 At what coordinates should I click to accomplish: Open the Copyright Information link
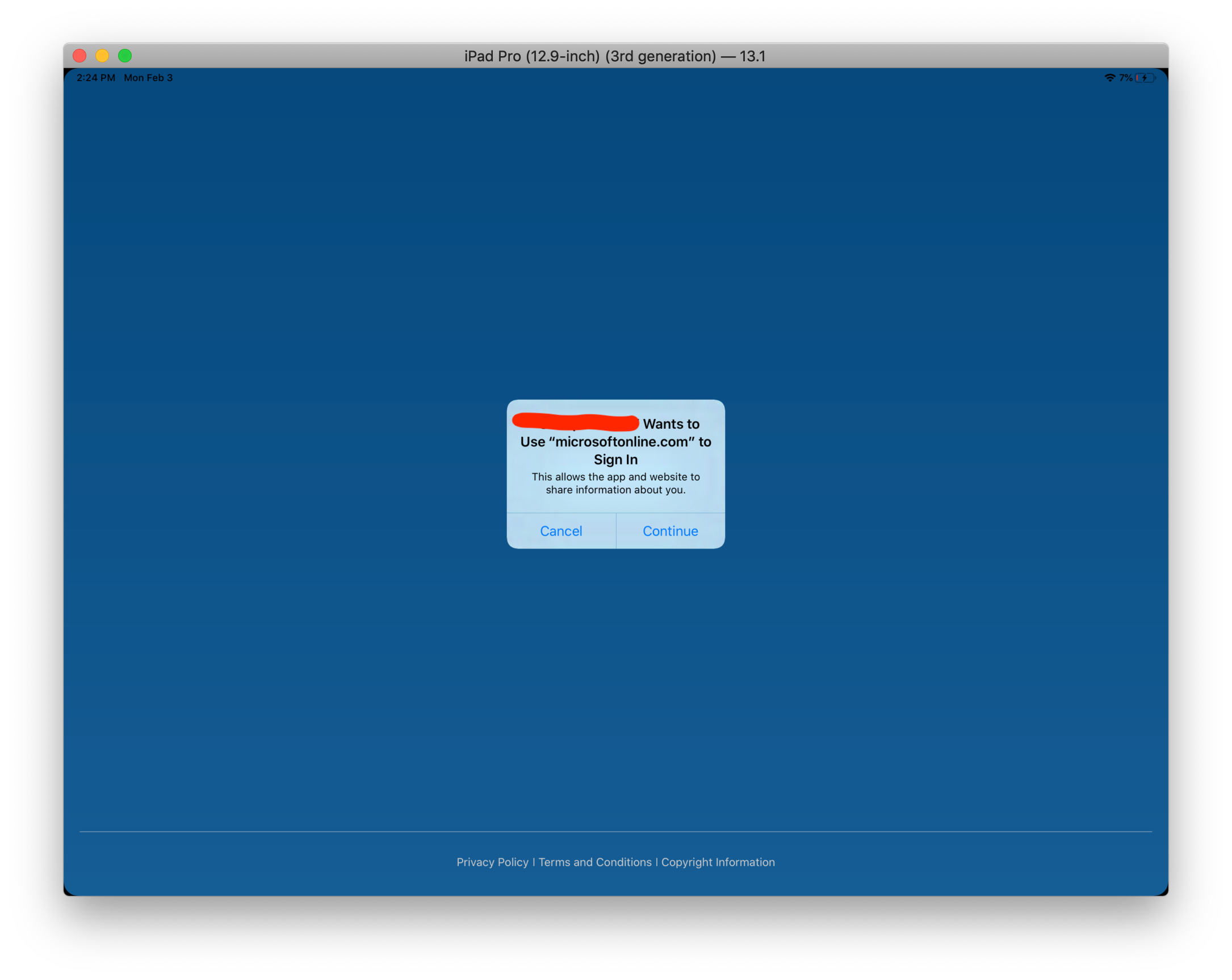(x=718, y=862)
